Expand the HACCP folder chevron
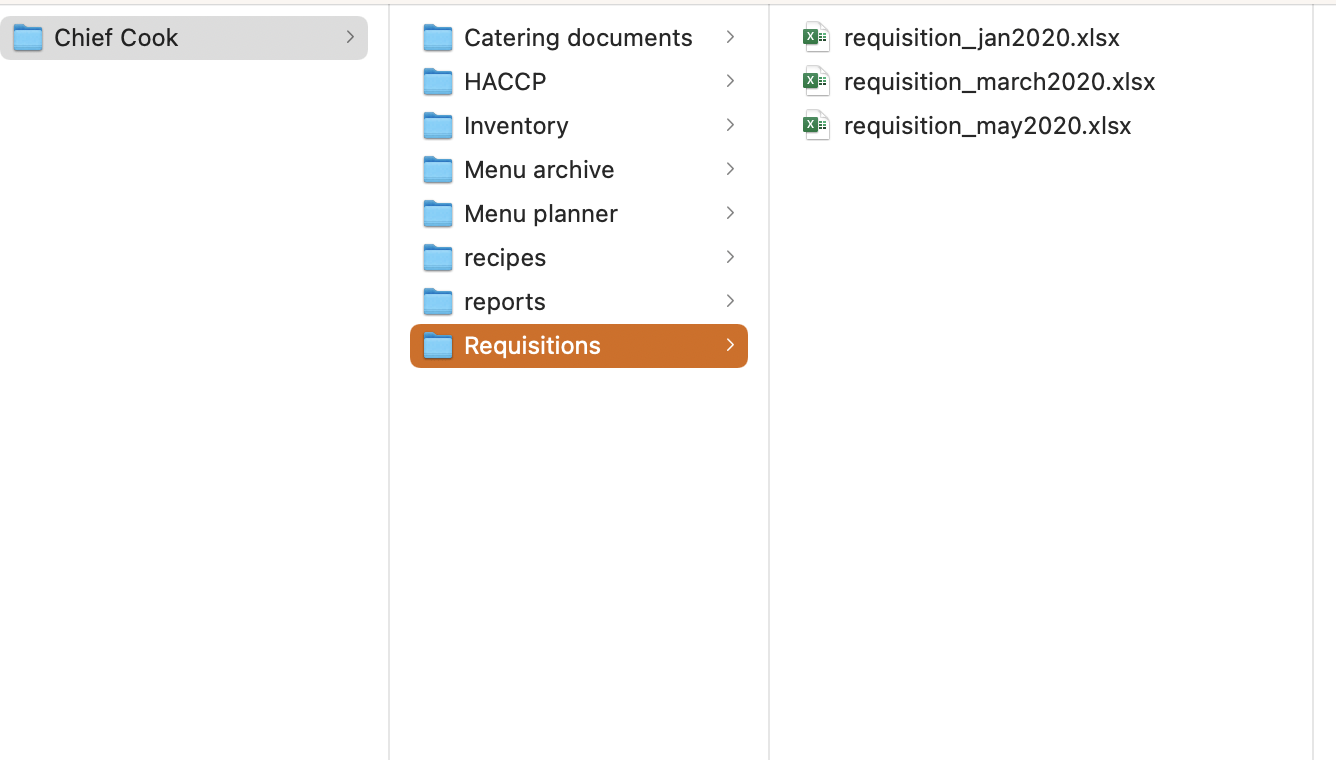 coord(730,81)
